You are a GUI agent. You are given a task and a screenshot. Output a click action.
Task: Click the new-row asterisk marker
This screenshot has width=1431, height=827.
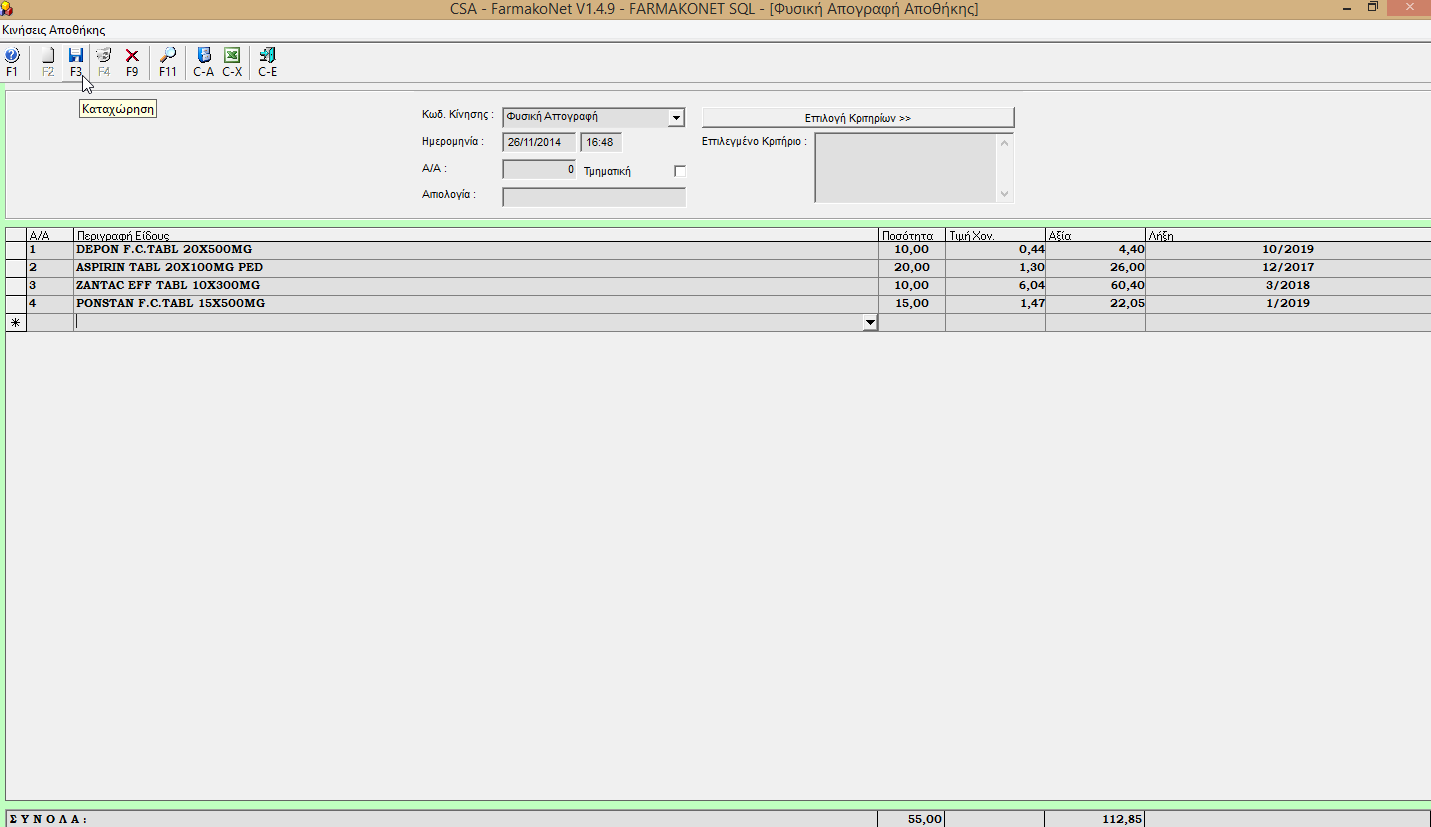15,323
